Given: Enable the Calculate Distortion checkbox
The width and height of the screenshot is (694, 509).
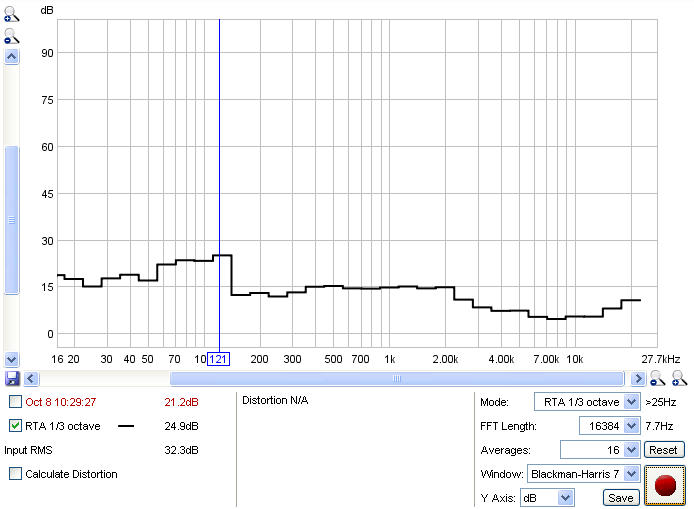Looking at the screenshot, I should [15, 474].
